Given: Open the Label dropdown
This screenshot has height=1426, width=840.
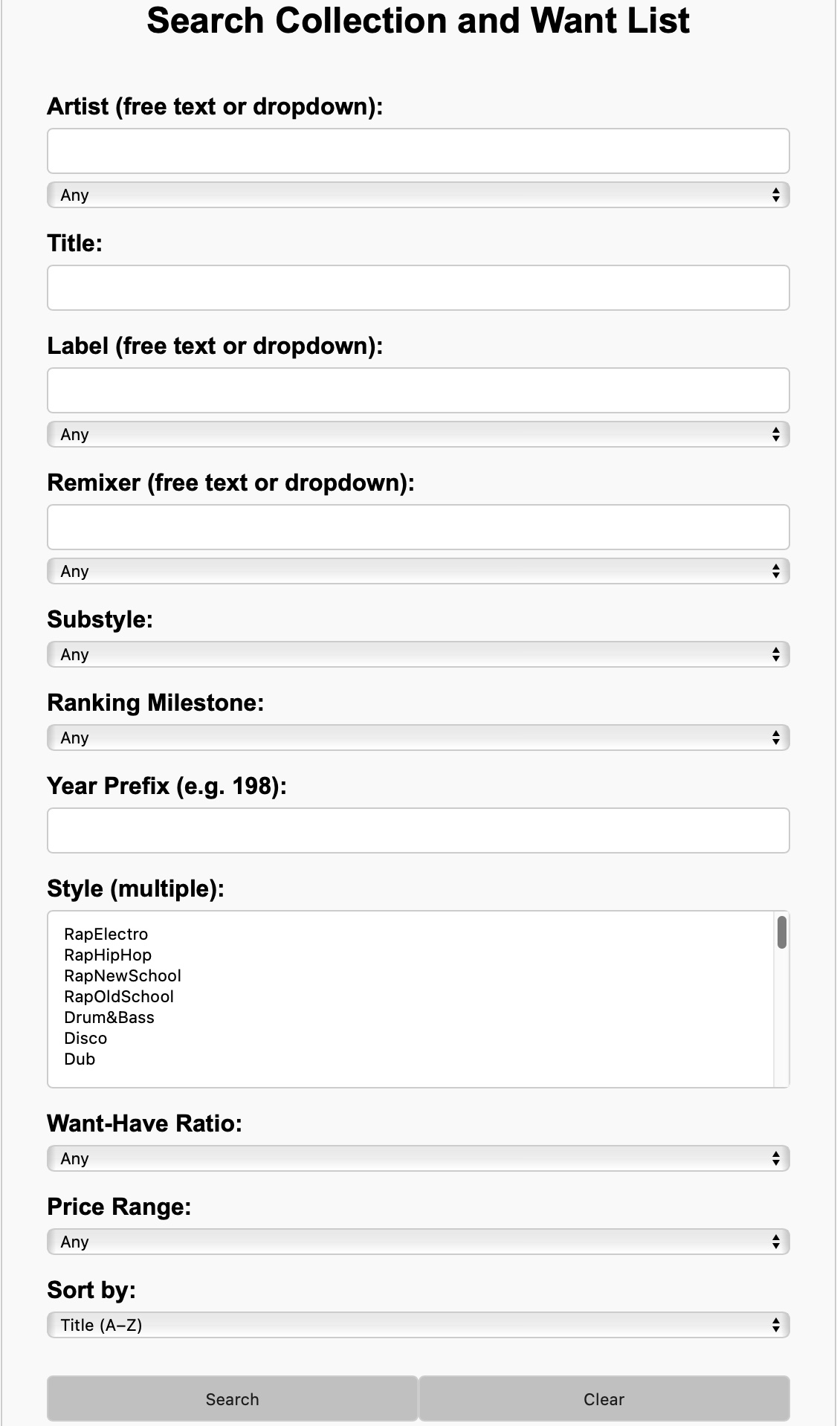Looking at the screenshot, I should pyautogui.click(x=418, y=434).
